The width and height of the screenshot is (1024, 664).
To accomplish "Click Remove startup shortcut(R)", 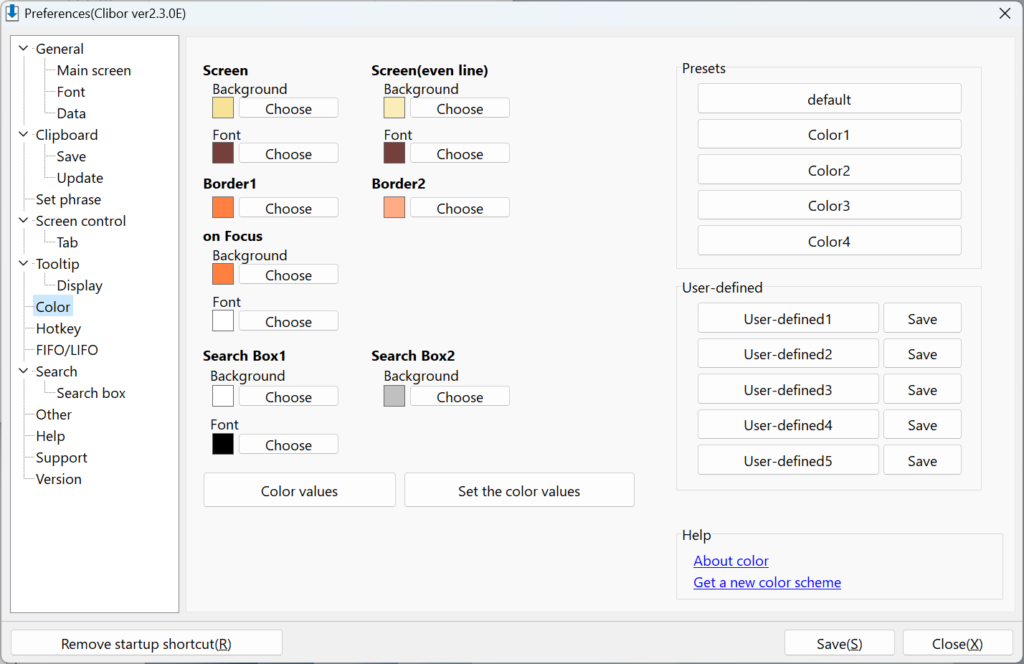I will [146, 644].
